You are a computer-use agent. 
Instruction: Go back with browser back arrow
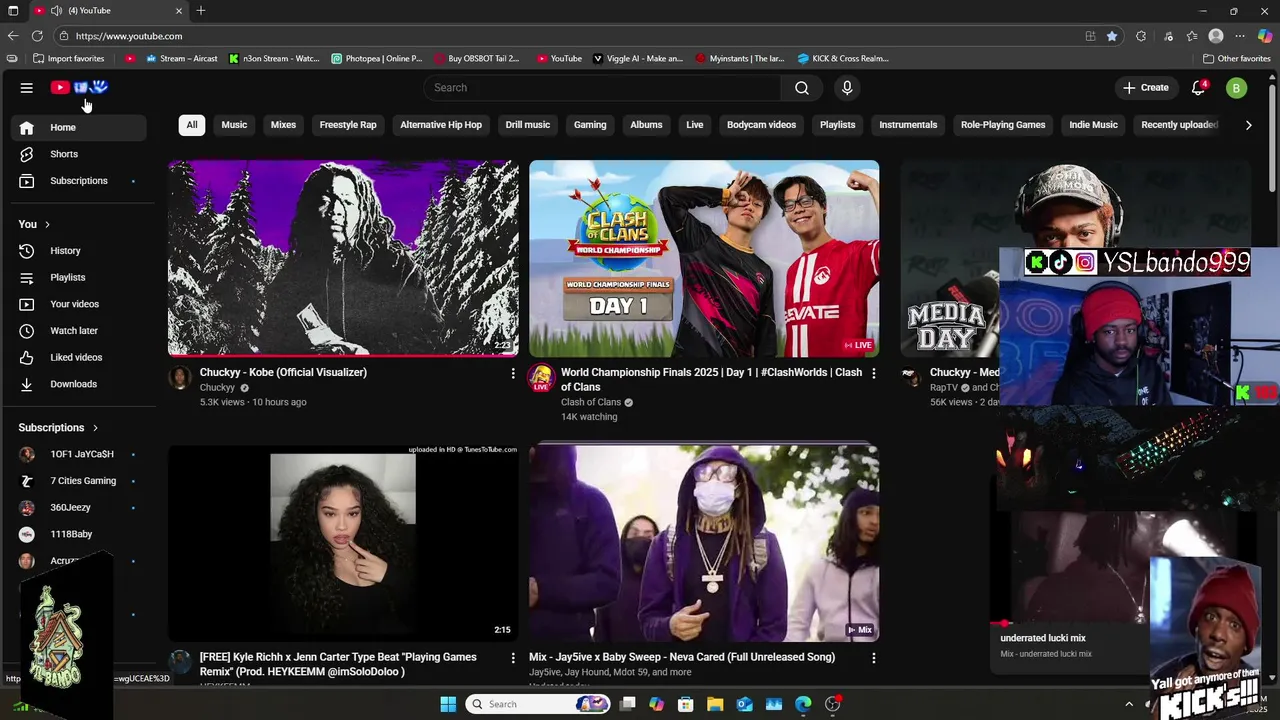point(13,36)
